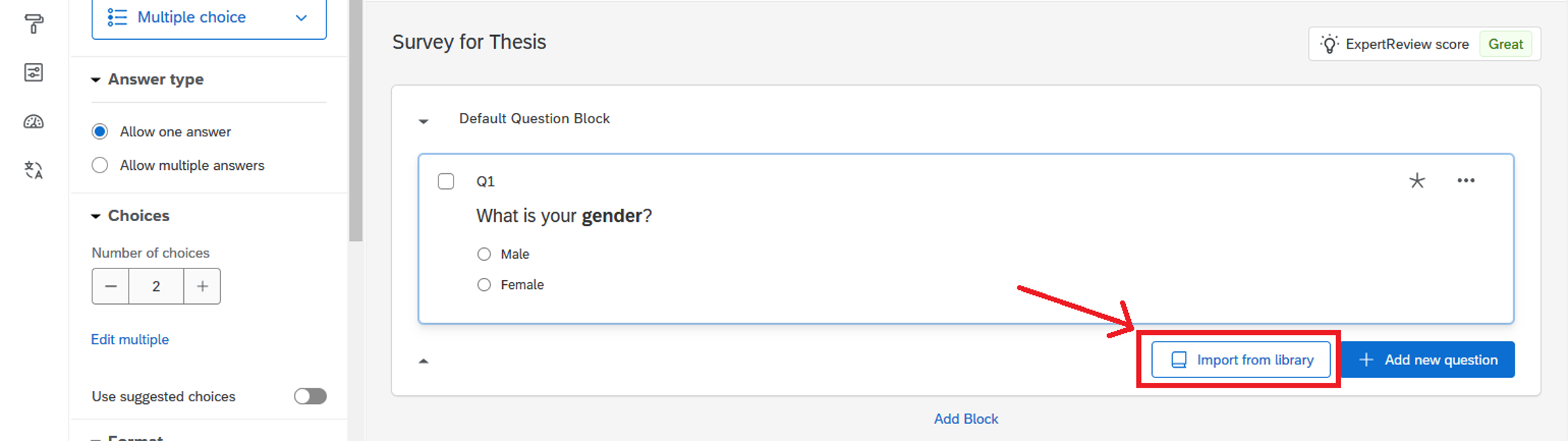Open the Multiple choice question type dropdown

209,18
